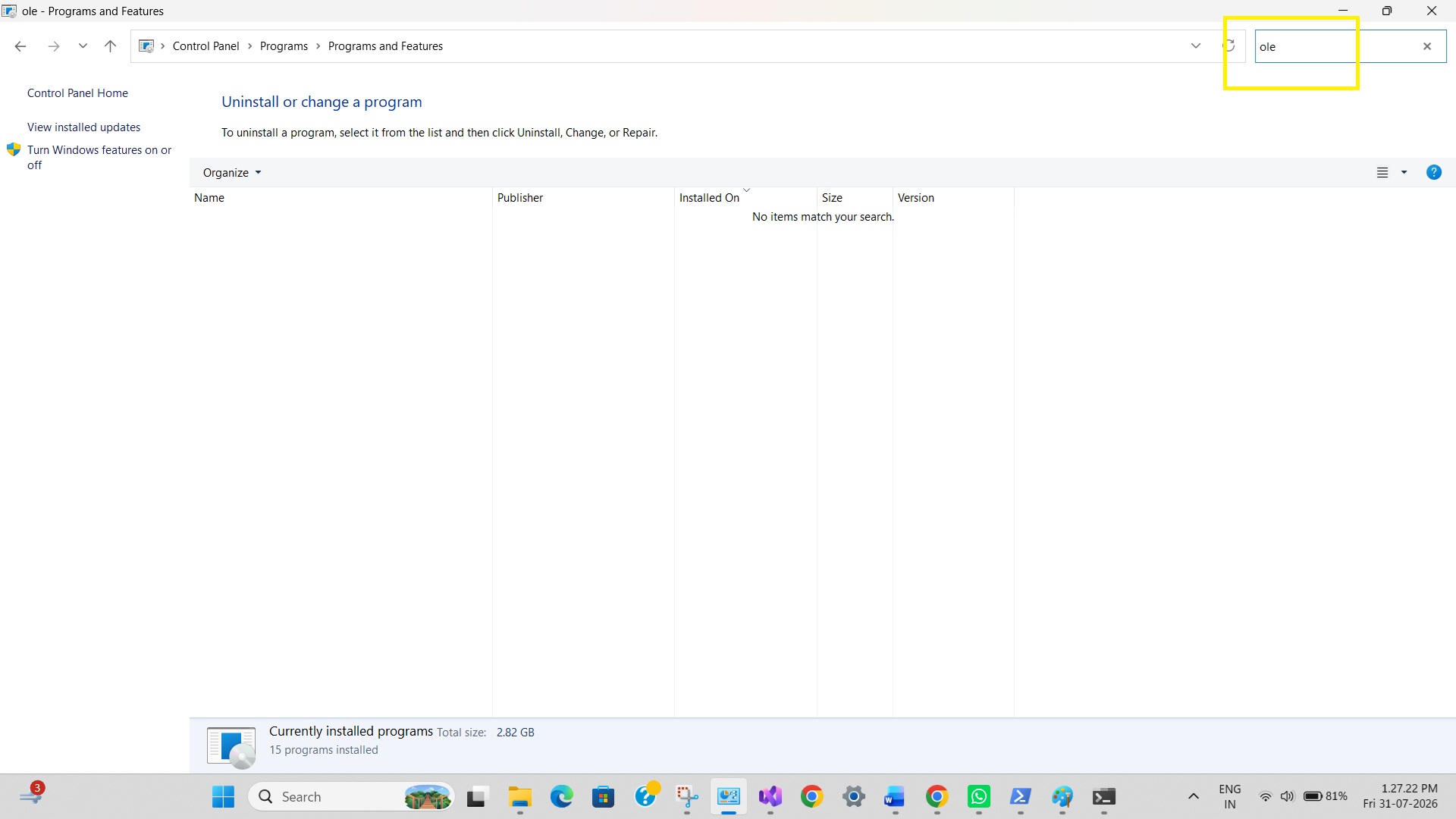Open Task View from taskbar
Image resolution: width=1456 pixels, height=819 pixels.
point(476,797)
